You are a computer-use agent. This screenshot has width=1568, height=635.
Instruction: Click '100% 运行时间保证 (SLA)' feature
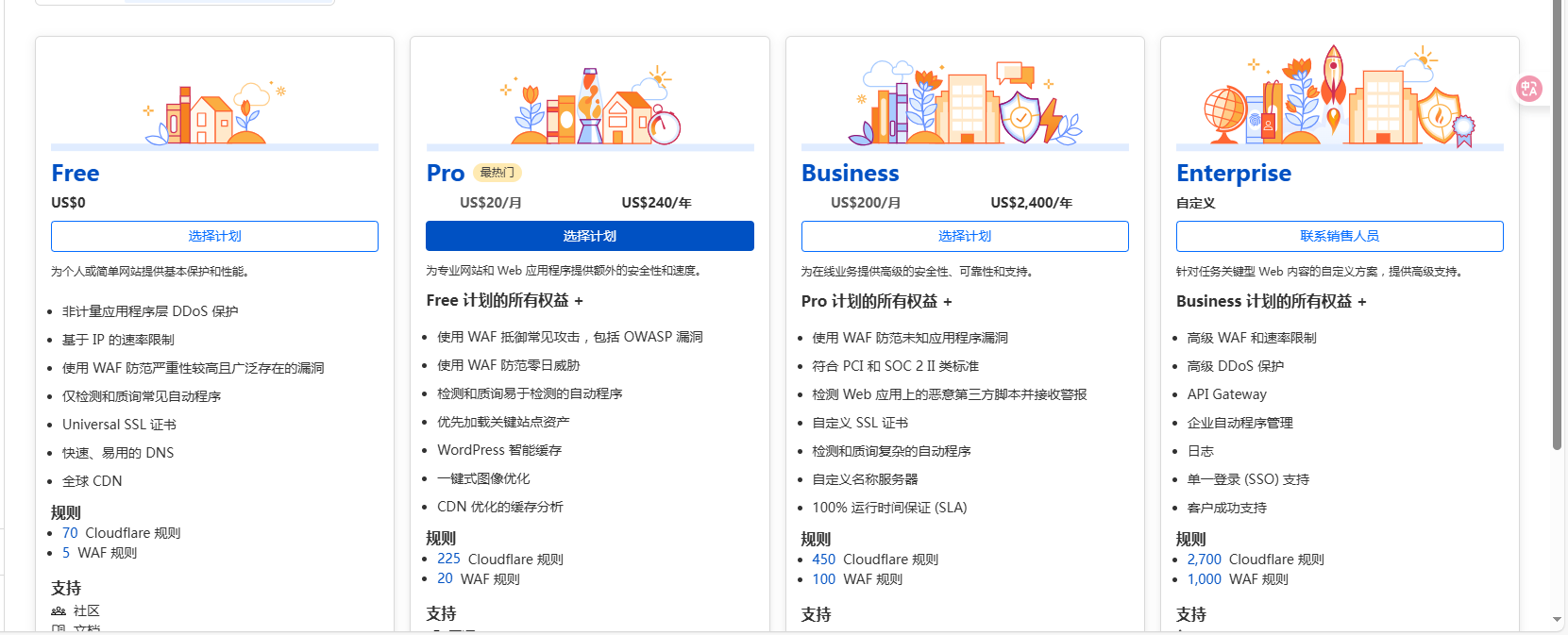[890, 508]
